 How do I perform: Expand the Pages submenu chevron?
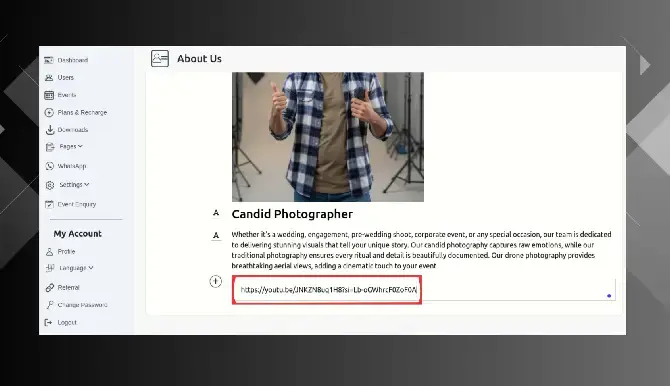point(80,146)
